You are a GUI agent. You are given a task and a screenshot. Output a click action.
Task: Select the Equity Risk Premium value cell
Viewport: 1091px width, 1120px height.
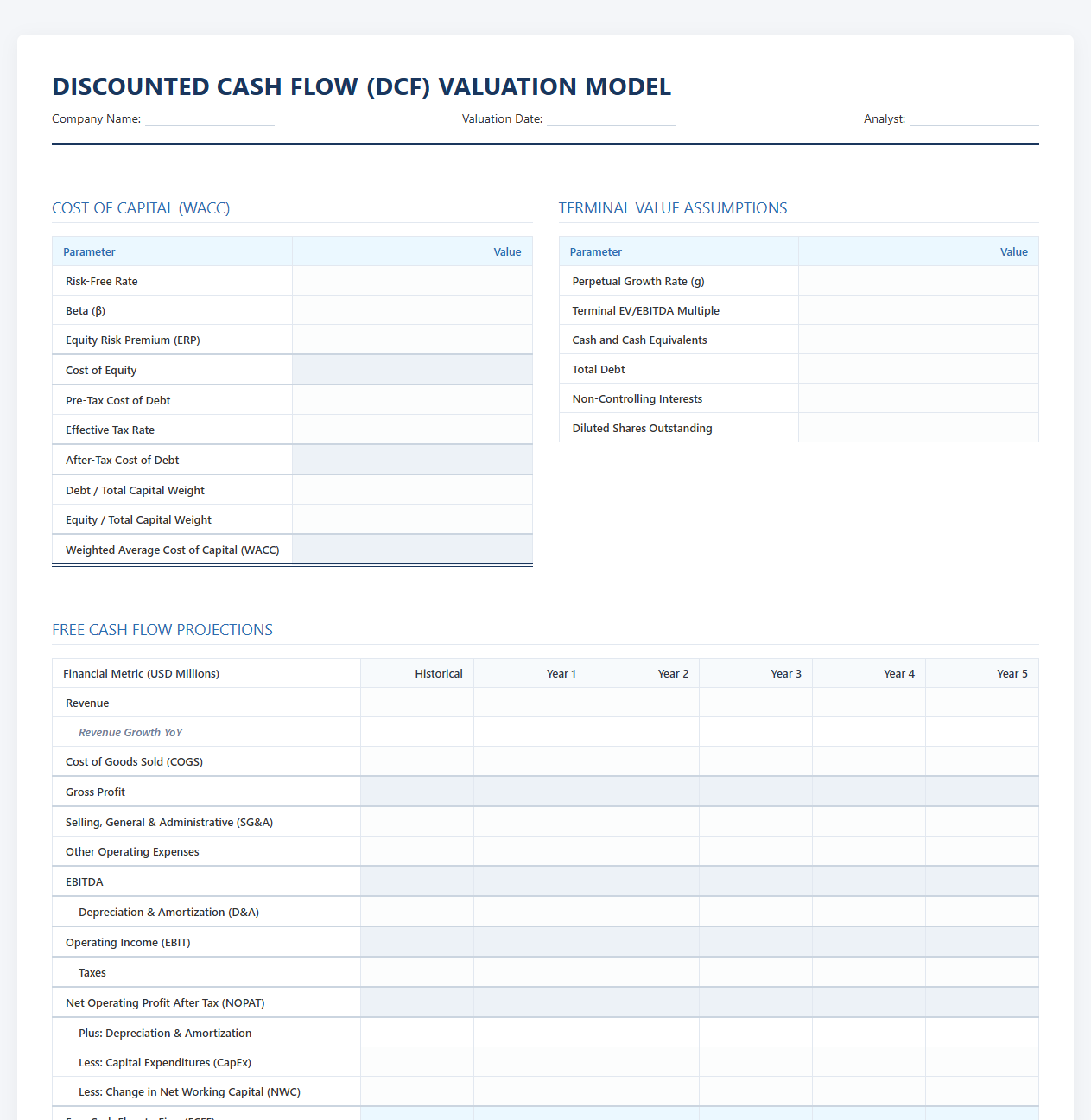[x=412, y=340]
